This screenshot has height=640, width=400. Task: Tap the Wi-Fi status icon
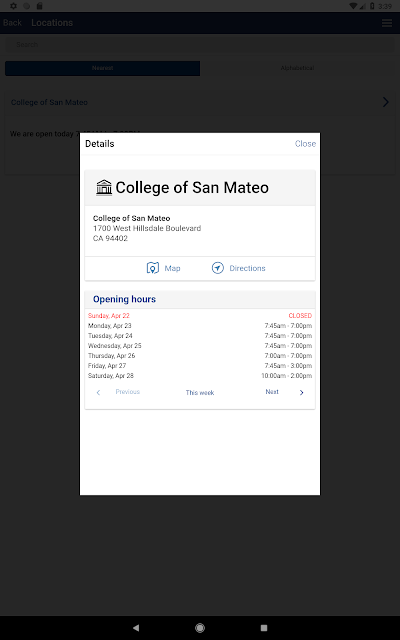353,6
